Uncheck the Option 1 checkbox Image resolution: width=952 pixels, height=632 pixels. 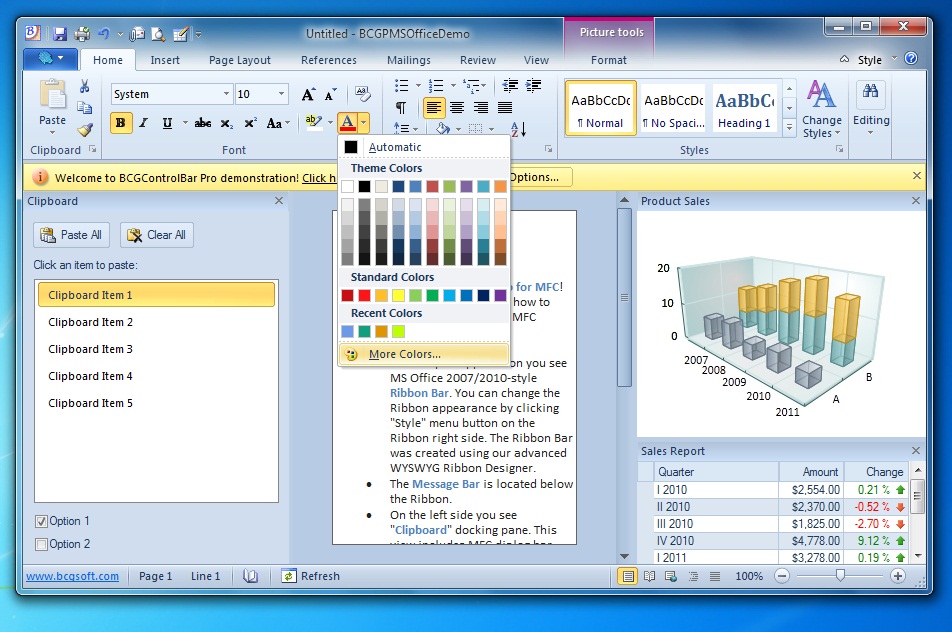[x=41, y=521]
